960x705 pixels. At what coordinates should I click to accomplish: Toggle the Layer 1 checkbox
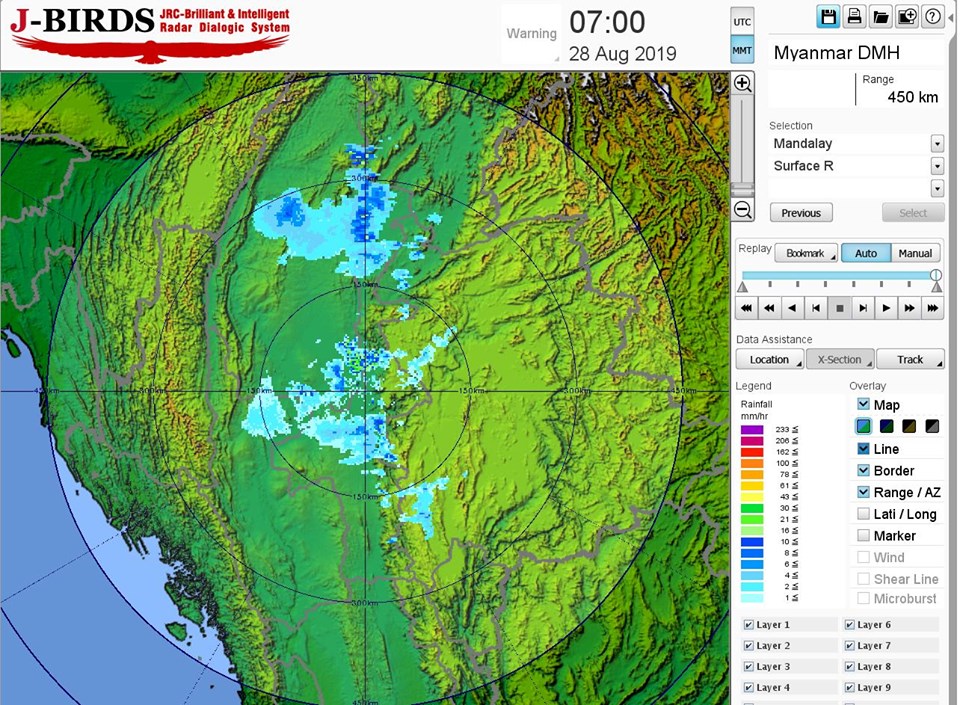[x=749, y=625]
